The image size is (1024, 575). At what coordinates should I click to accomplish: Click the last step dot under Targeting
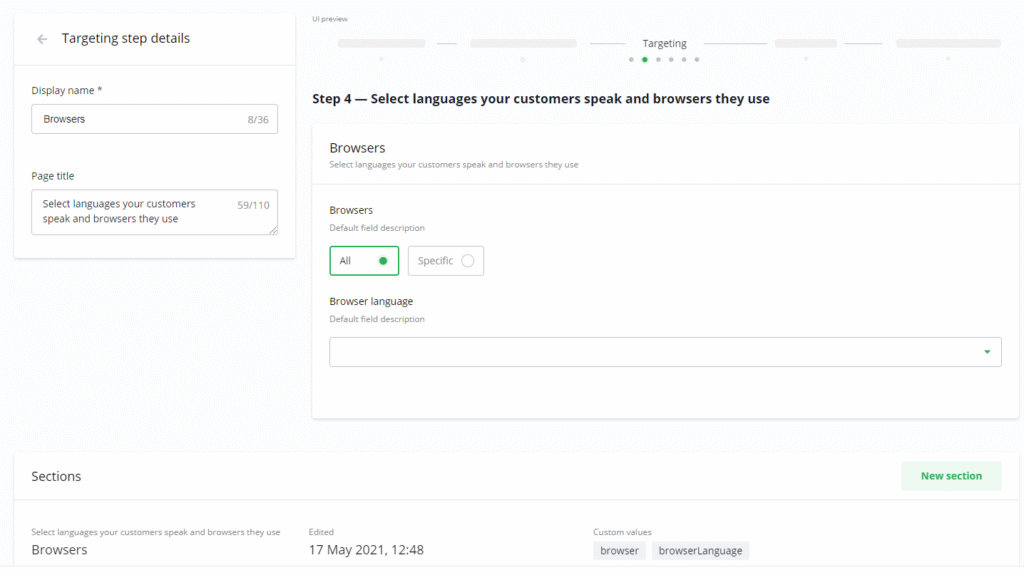[697, 60]
